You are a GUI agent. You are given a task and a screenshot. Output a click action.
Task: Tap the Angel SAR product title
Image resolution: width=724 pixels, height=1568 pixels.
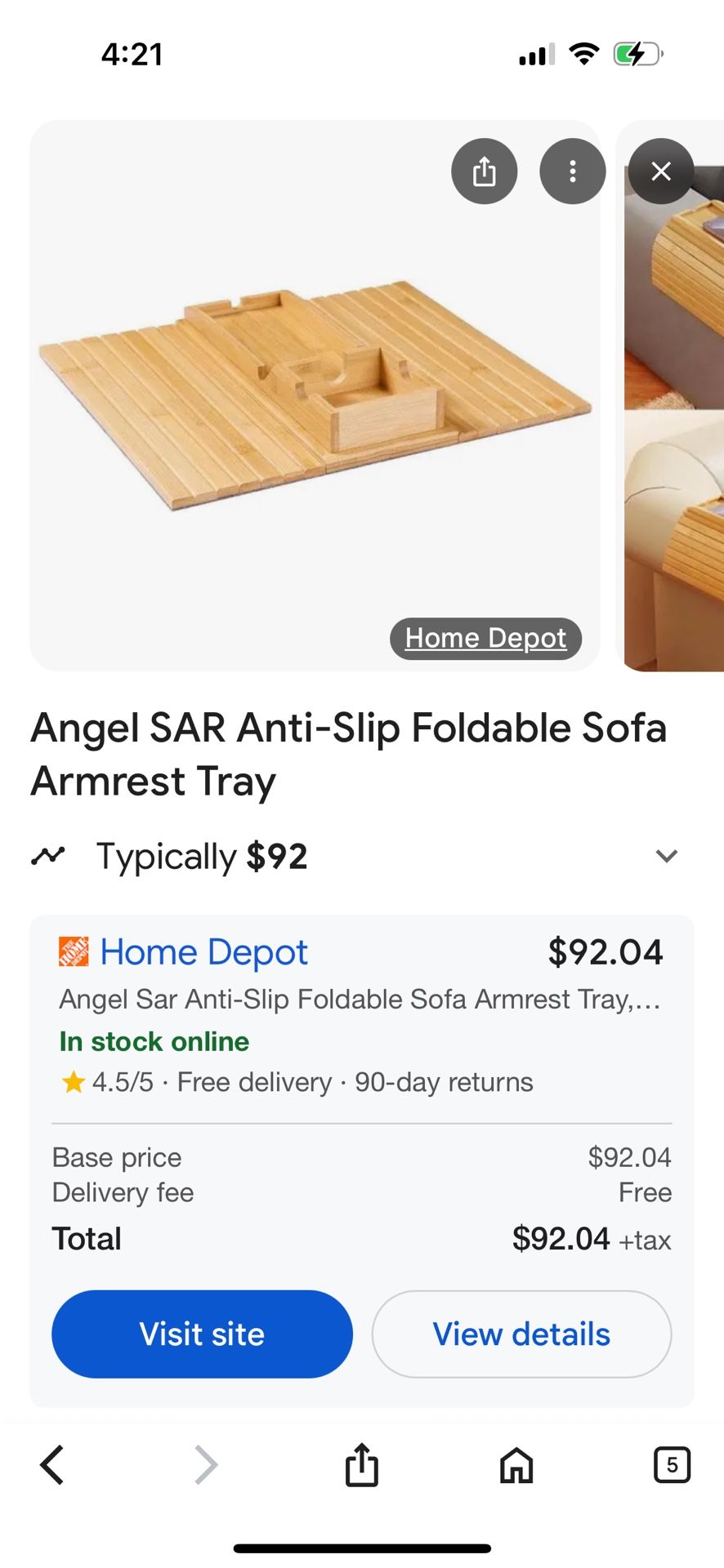[x=349, y=754]
